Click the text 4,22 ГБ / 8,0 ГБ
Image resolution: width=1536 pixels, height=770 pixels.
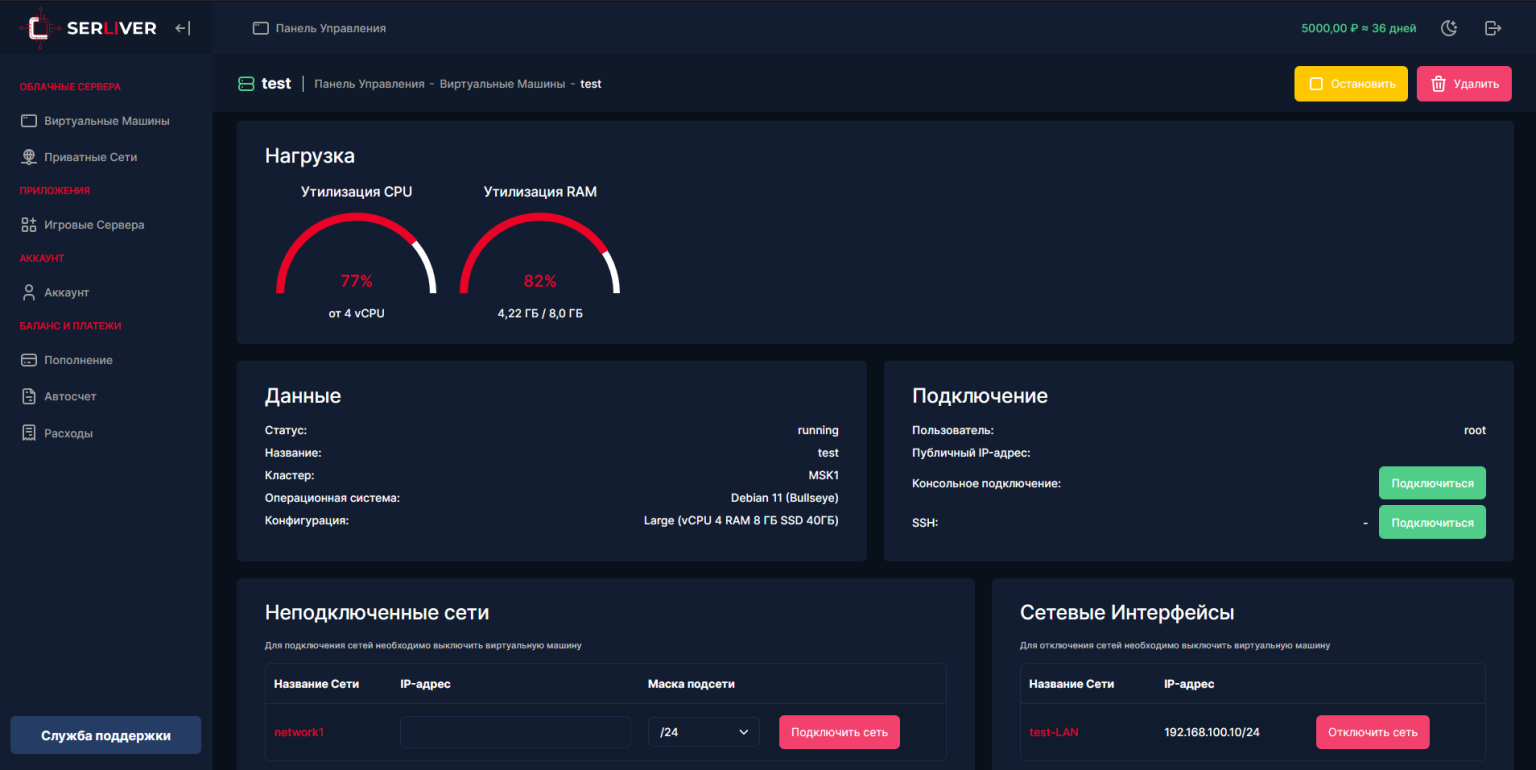pos(540,313)
